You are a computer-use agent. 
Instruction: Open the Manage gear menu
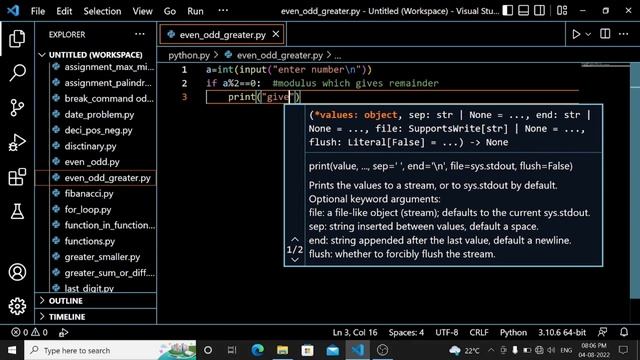[x=17, y=306]
